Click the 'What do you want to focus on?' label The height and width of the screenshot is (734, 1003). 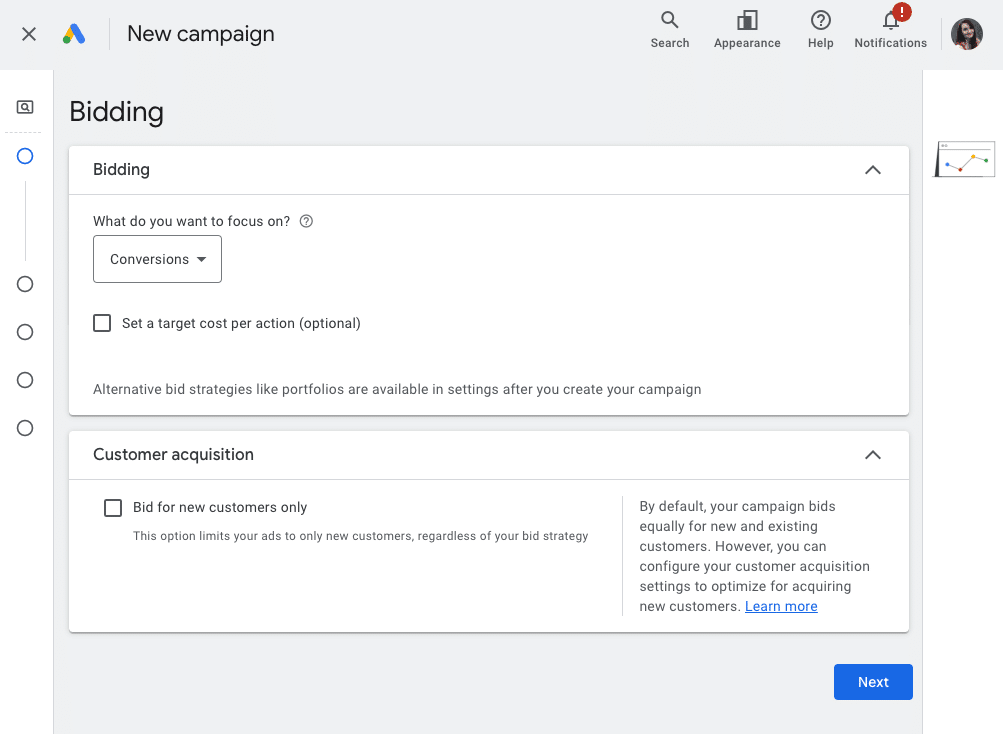point(191,221)
